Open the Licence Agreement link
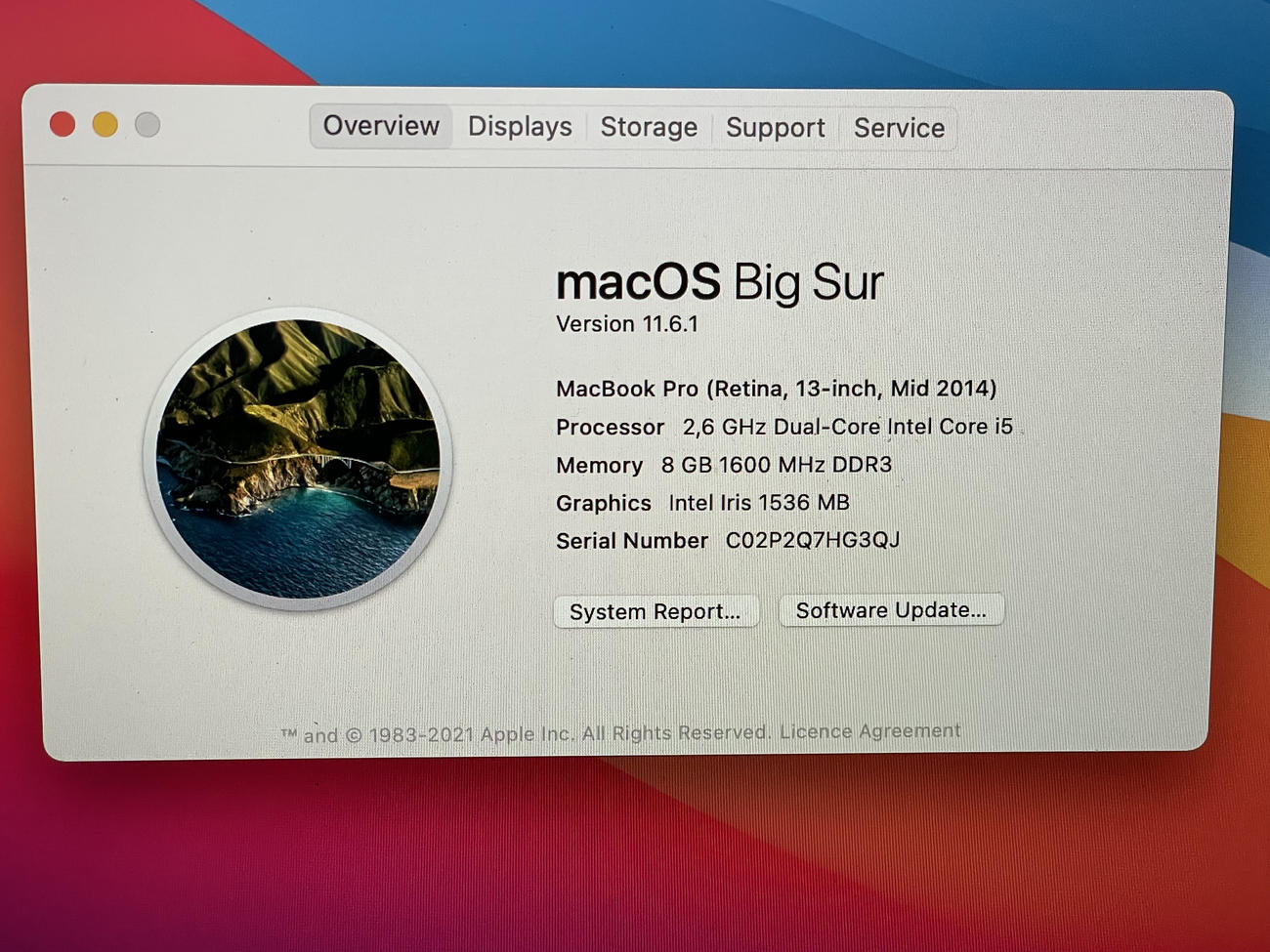 (x=869, y=731)
